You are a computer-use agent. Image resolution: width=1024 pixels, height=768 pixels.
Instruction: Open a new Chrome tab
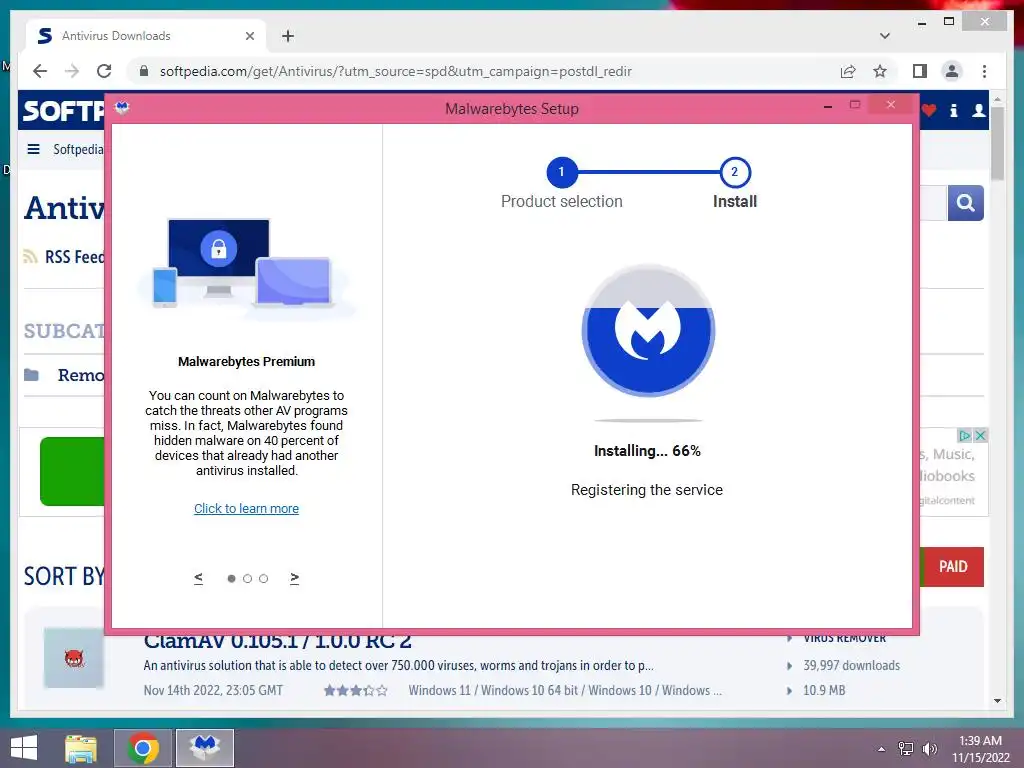click(288, 36)
